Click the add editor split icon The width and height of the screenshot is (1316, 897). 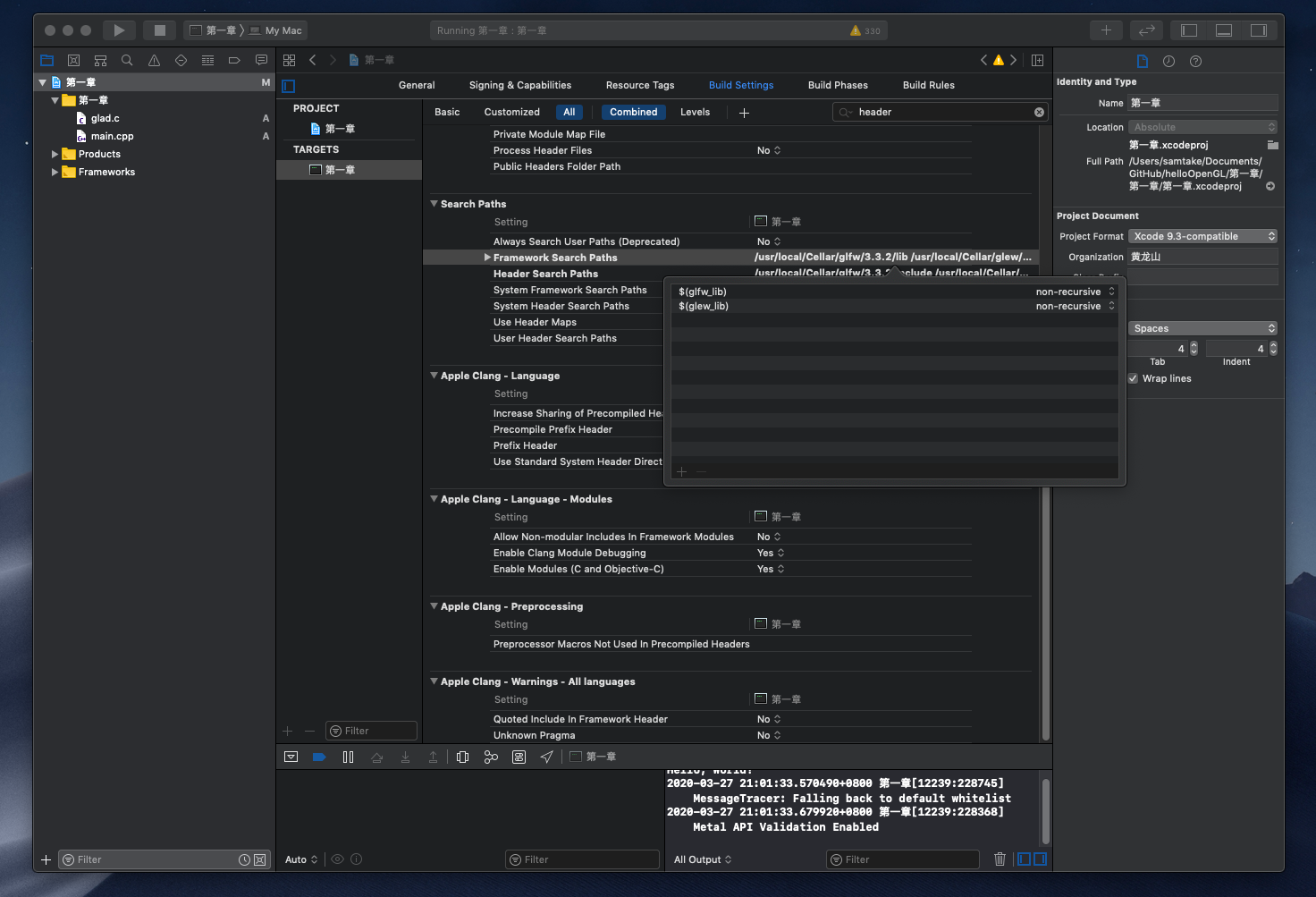[1037, 60]
